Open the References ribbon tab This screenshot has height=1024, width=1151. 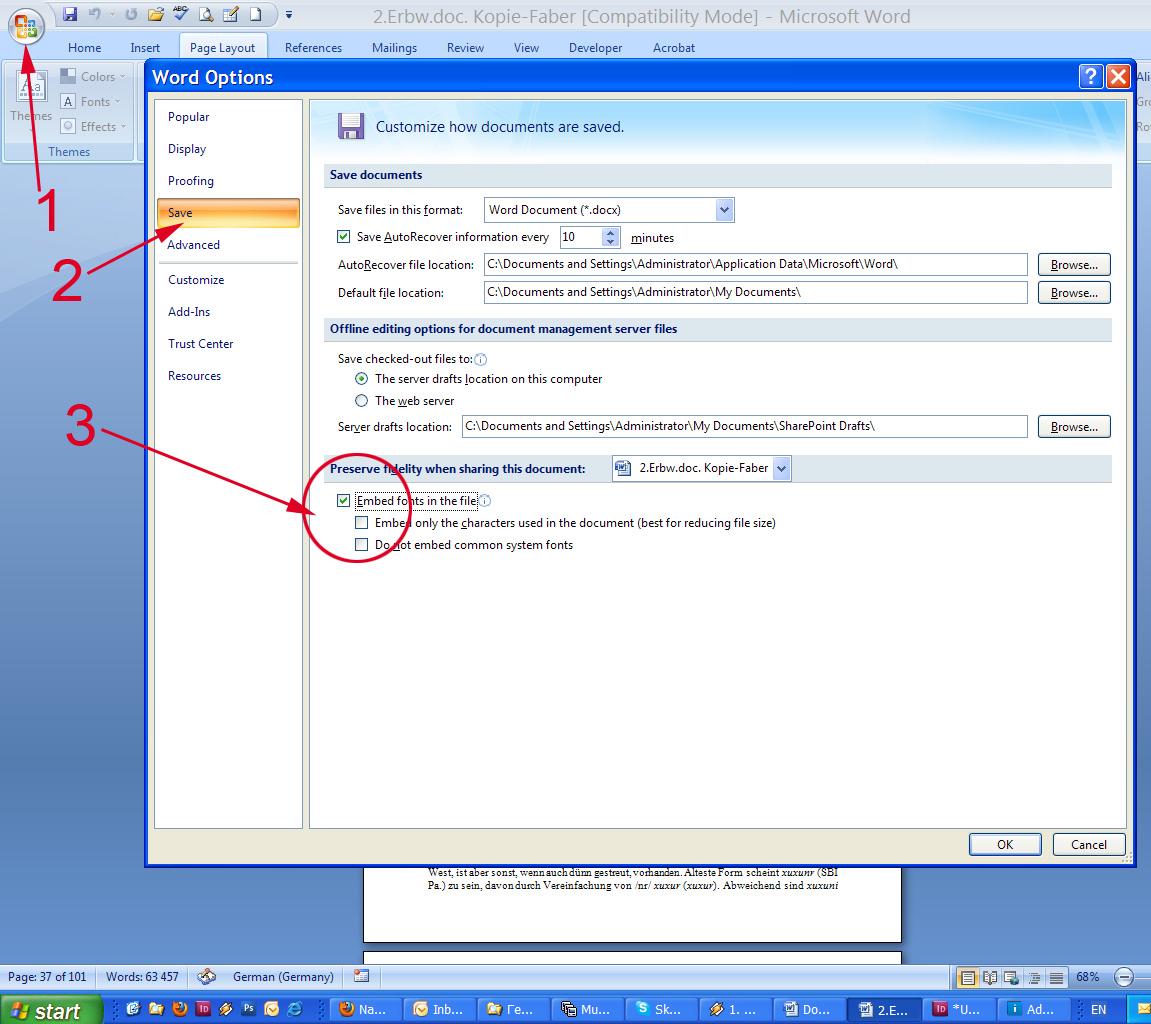[313, 48]
